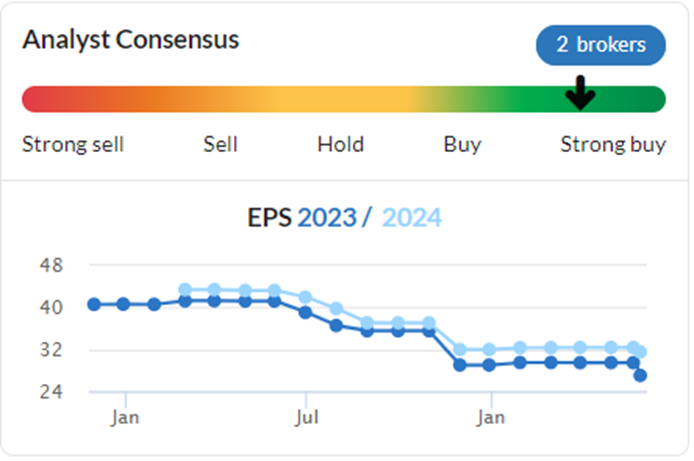694x461 pixels.
Task: Click the Jul axis label
Action: (x=306, y=417)
